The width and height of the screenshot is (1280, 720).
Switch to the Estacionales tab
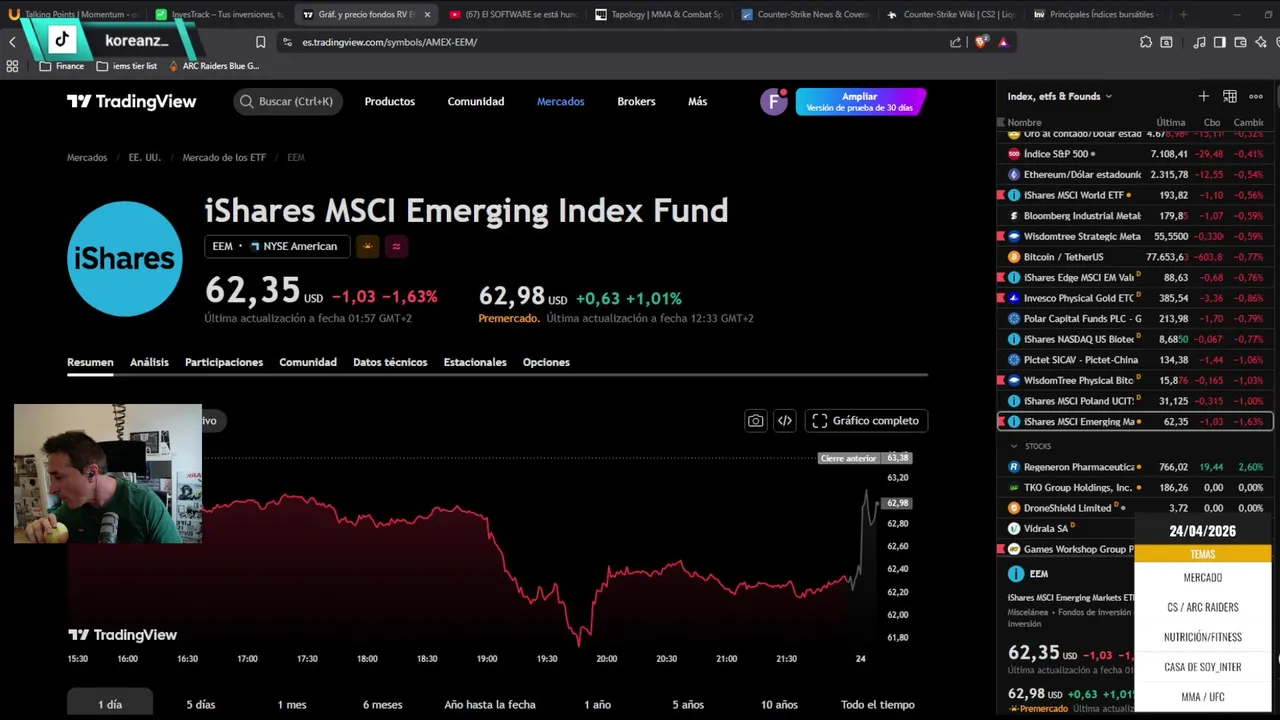(475, 362)
